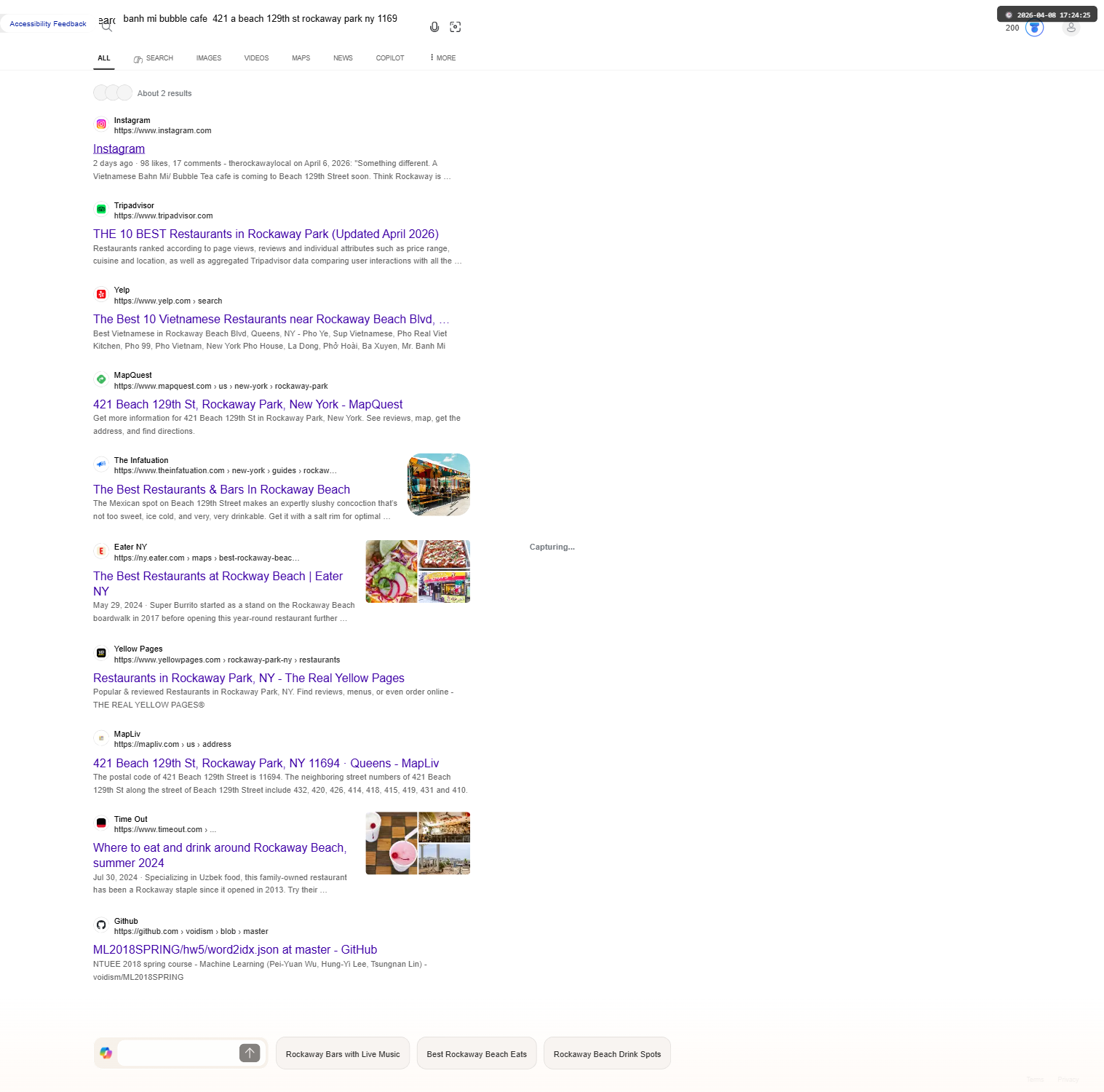Open Best 10 Vietnamese Restaurants Yelp result
Image resolution: width=1104 pixels, height=1092 pixels.
(x=271, y=320)
